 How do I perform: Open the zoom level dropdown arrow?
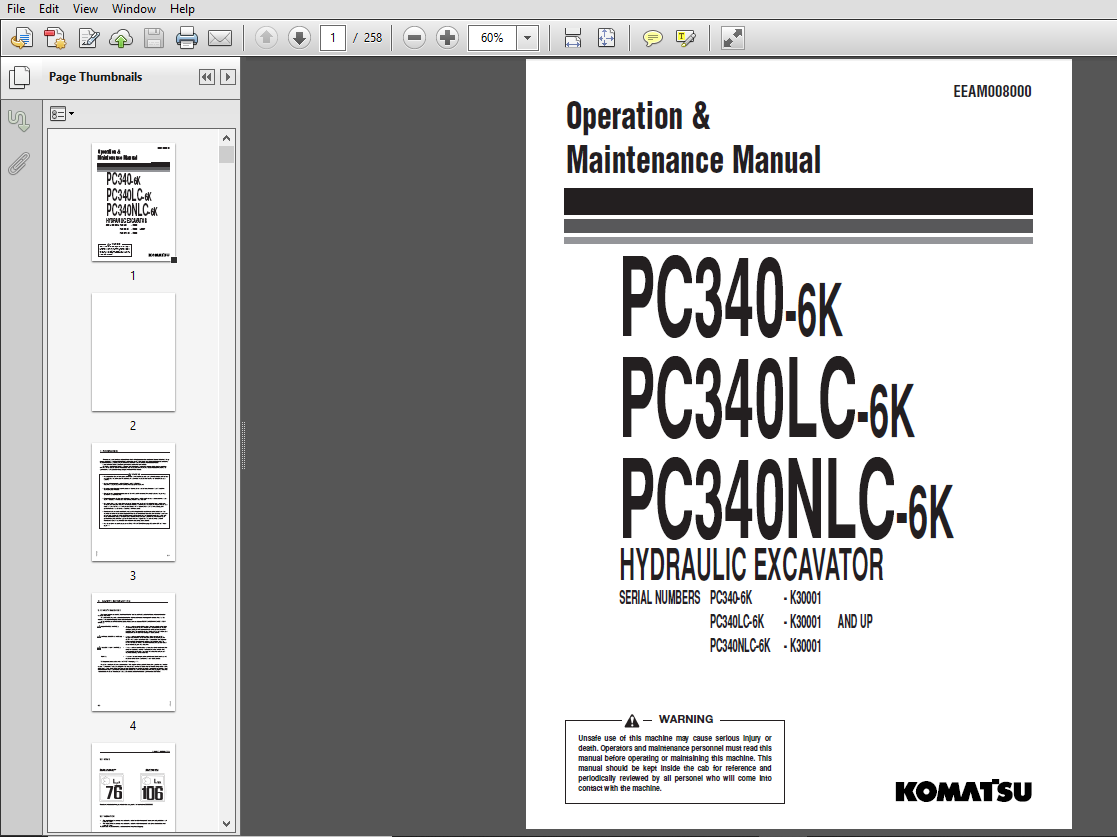click(x=527, y=38)
